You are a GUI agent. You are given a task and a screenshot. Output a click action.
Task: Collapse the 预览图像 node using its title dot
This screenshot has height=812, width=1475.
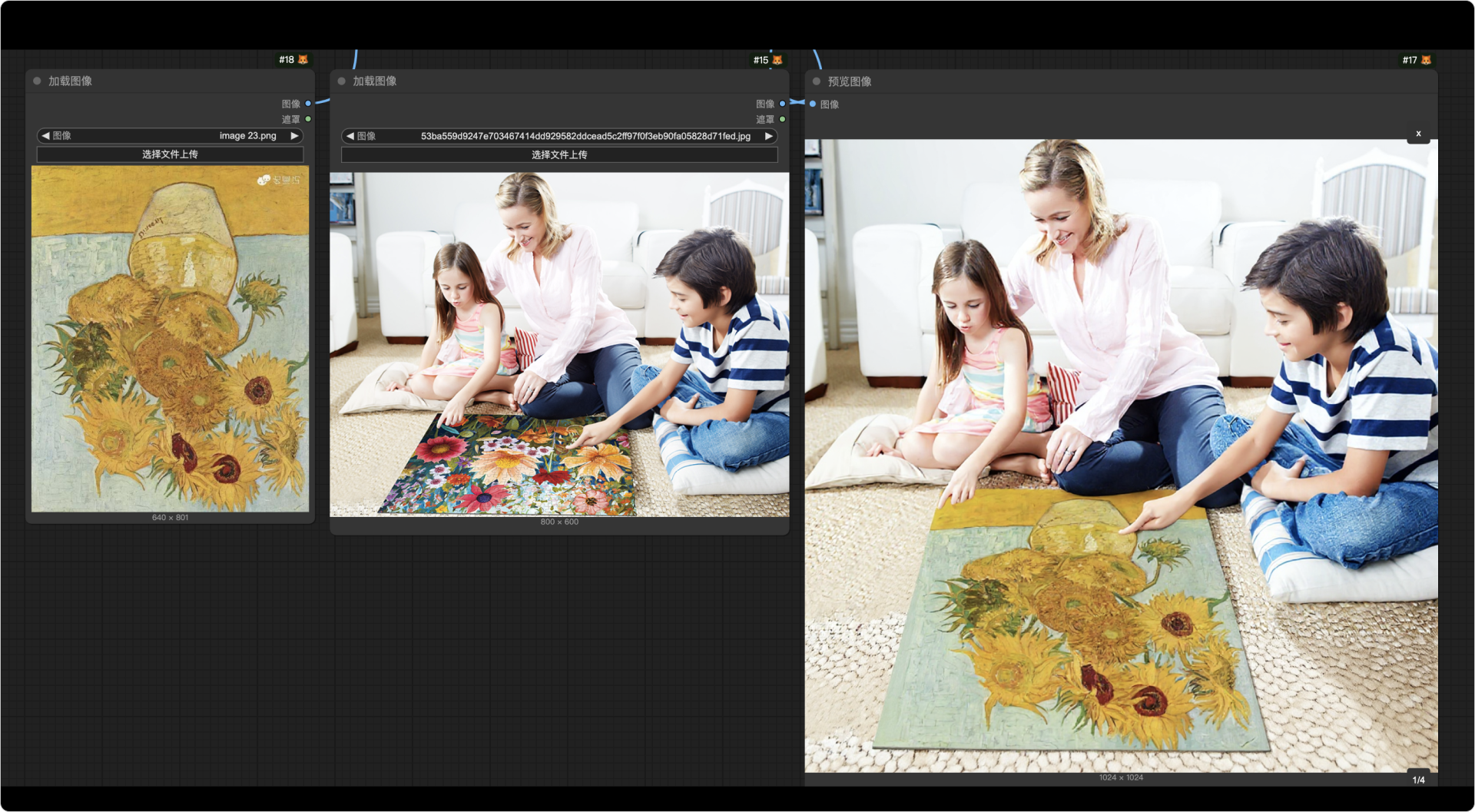(817, 81)
